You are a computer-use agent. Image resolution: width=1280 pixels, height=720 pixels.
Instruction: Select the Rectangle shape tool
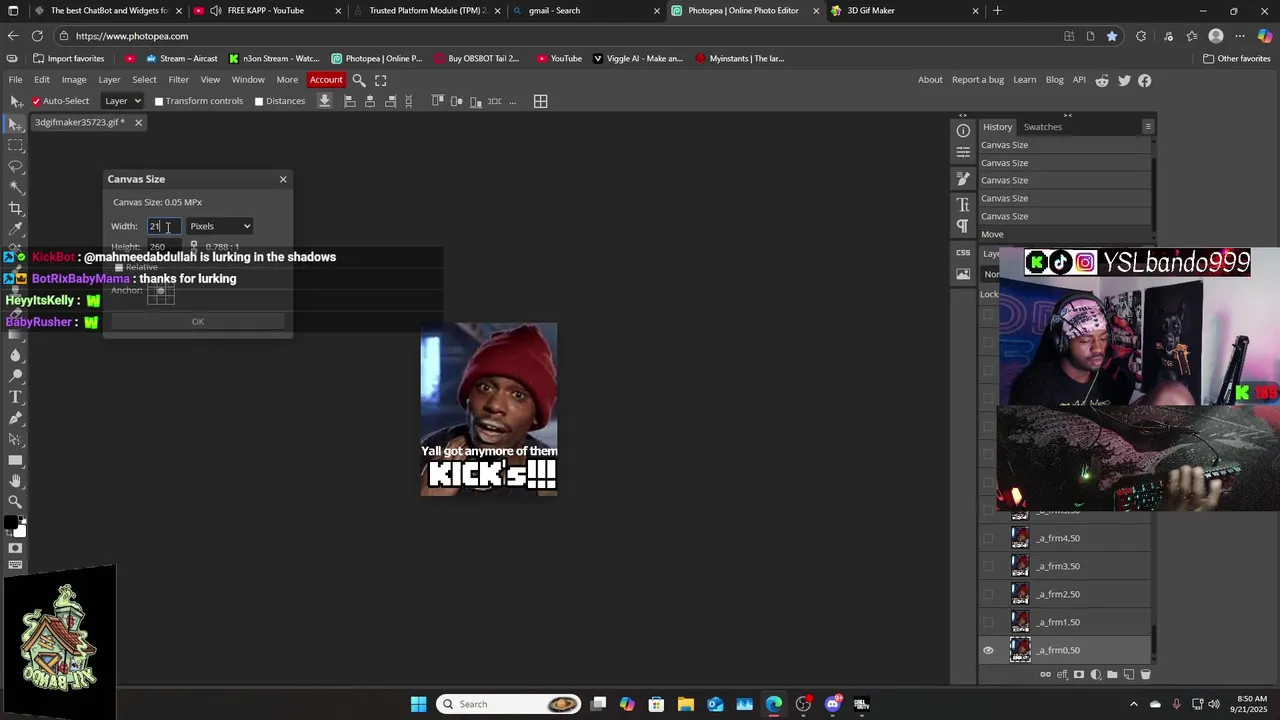point(16,460)
